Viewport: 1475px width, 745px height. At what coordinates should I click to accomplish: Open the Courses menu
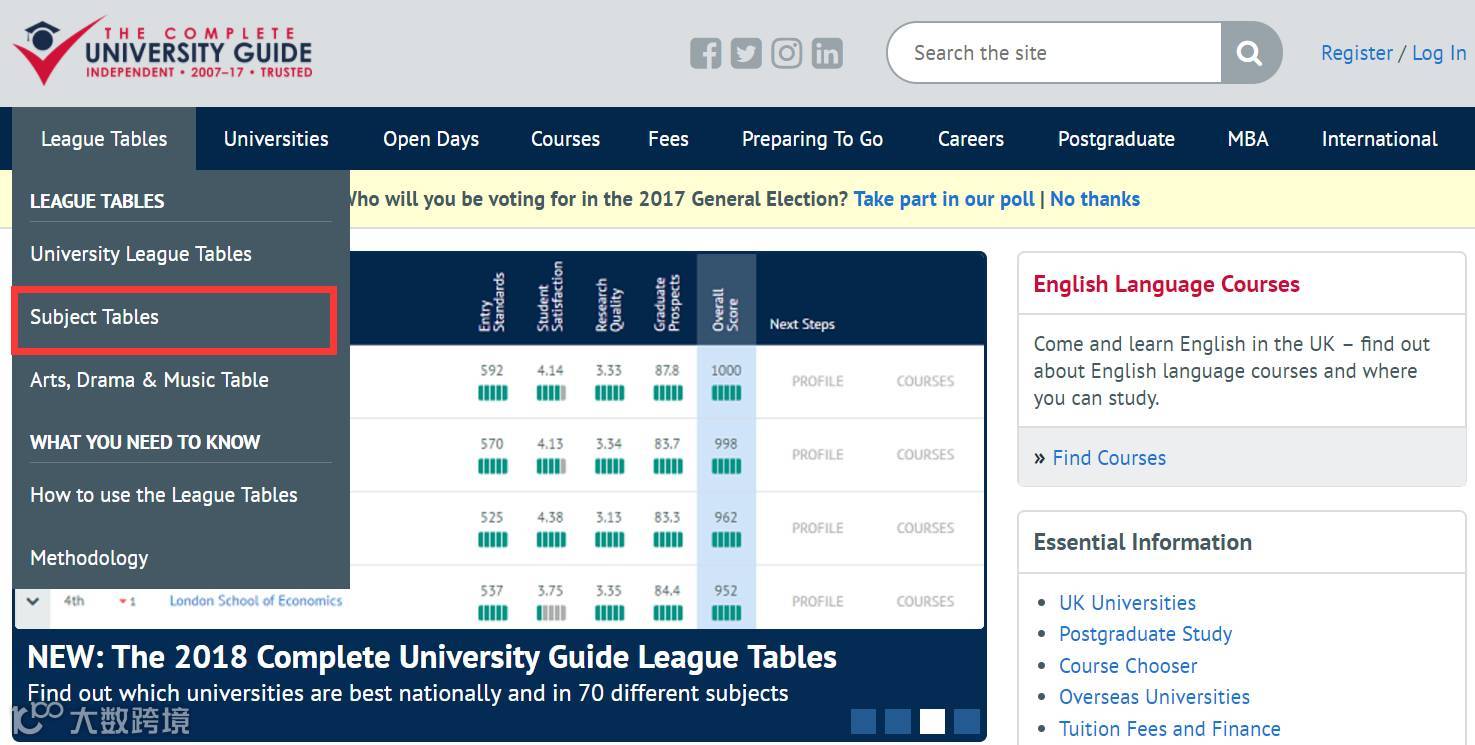click(x=565, y=139)
